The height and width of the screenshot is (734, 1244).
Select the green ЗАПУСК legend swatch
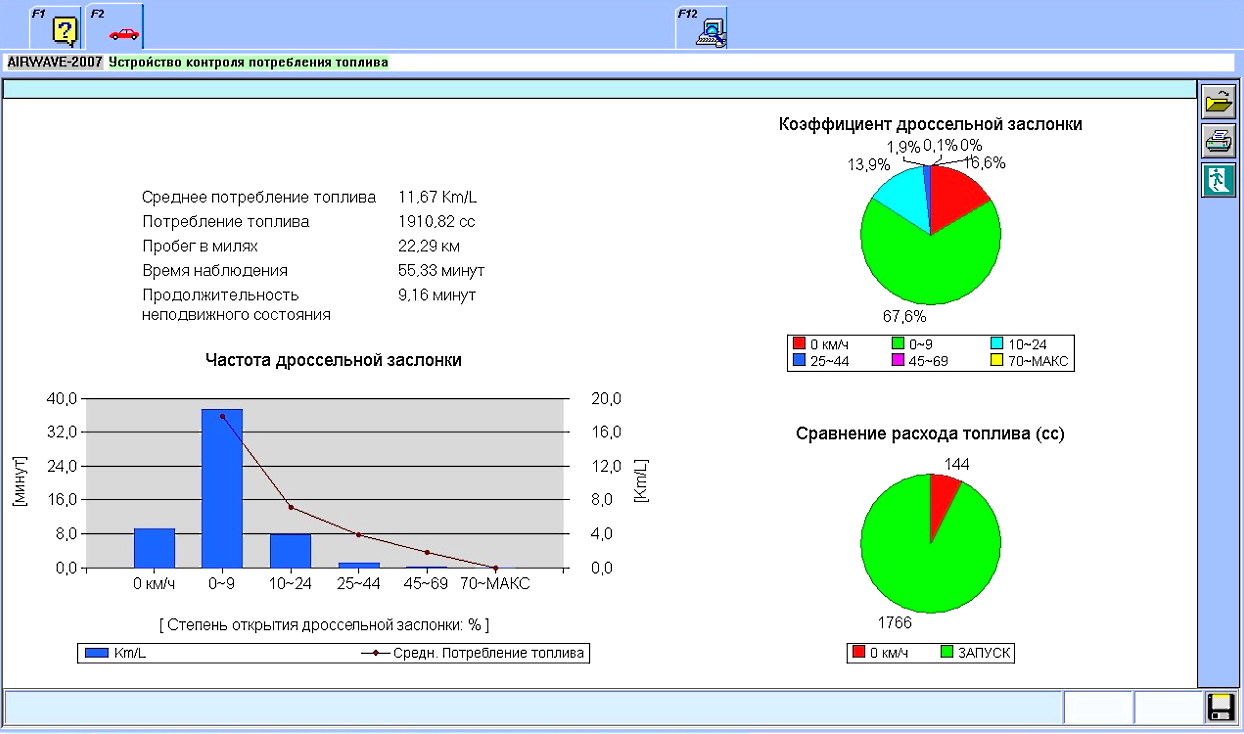(x=948, y=653)
